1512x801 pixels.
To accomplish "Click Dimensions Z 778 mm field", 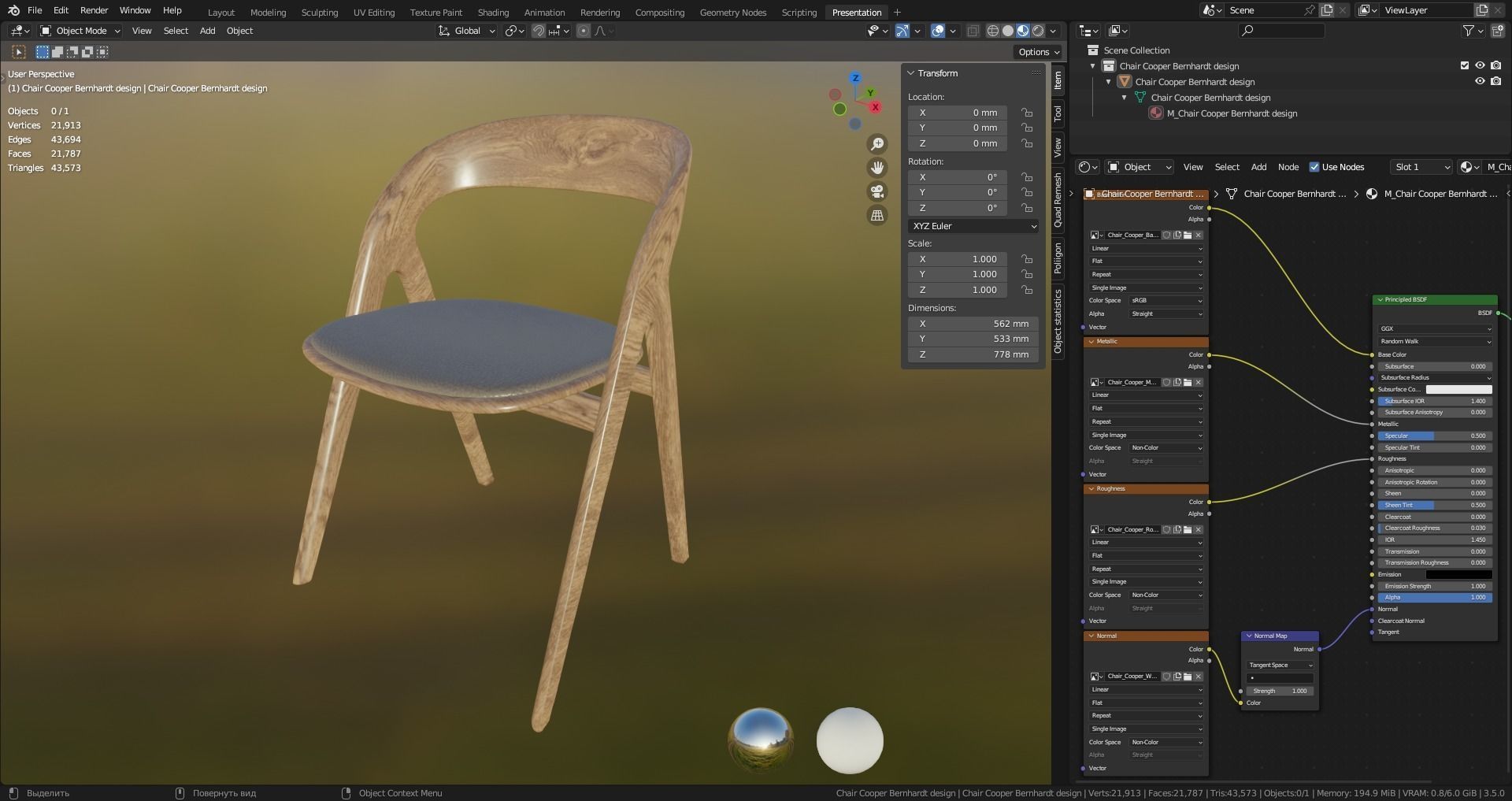I will click(x=973, y=354).
